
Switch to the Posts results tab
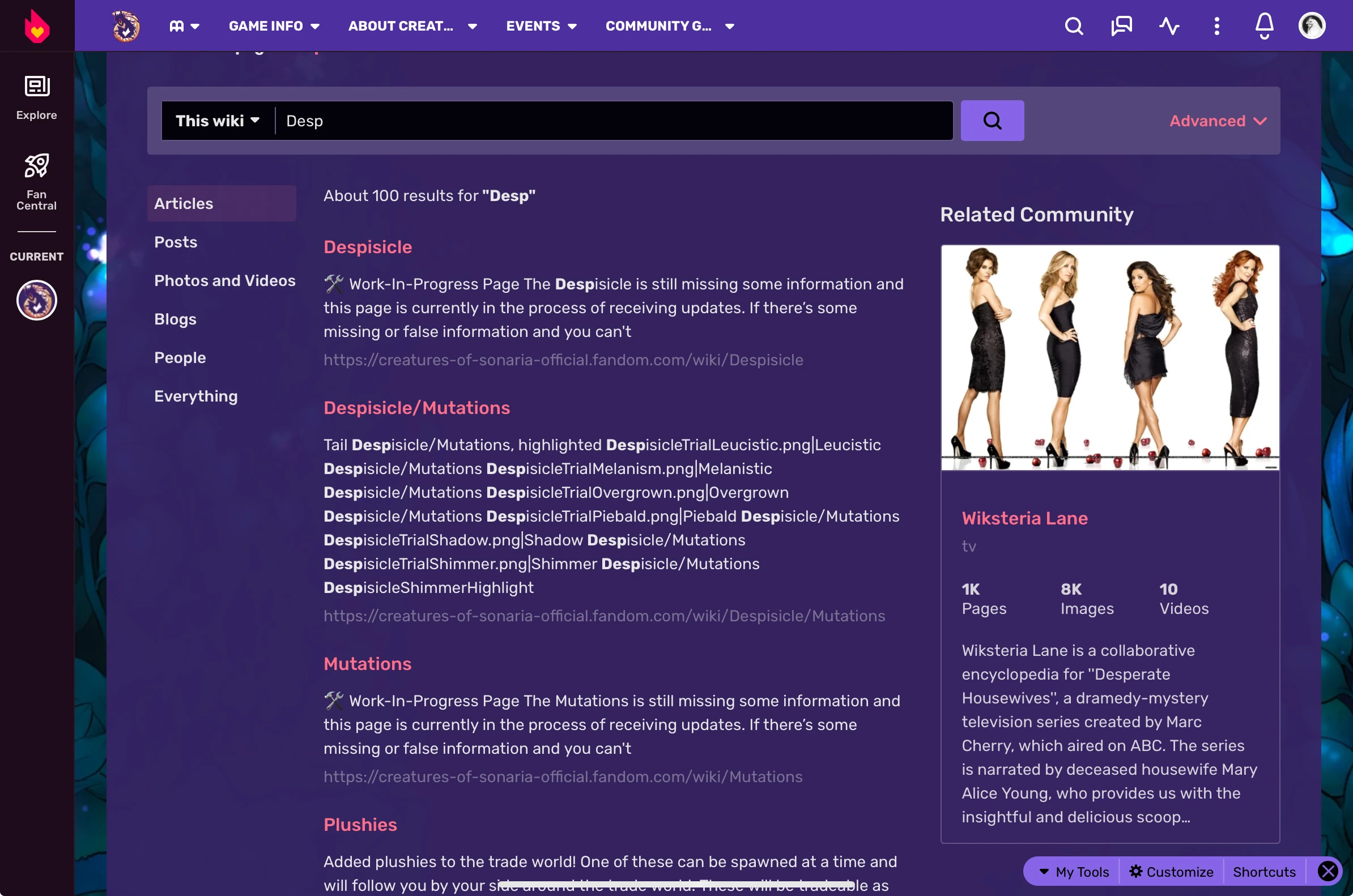[176, 242]
